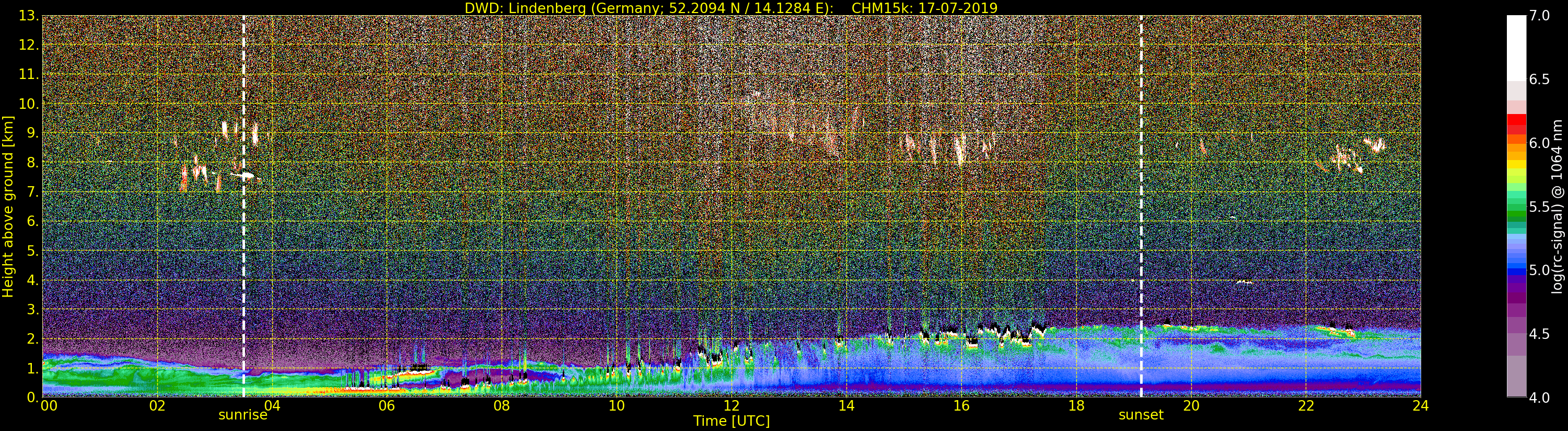Click the colorbar value '7.0'
This screenshot has width=1568, height=431.
1539,16
